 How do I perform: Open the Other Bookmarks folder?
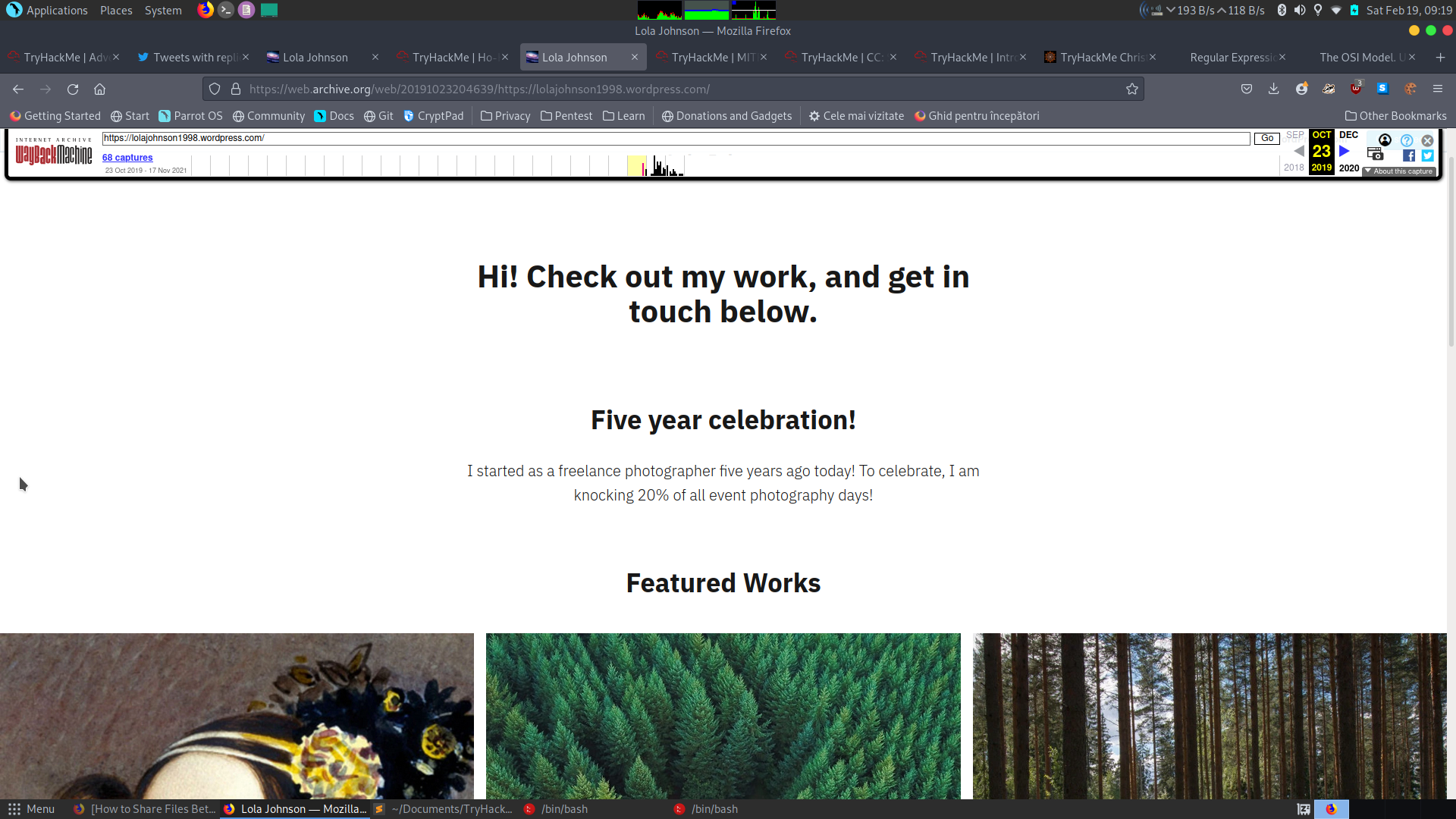pyautogui.click(x=1395, y=116)
